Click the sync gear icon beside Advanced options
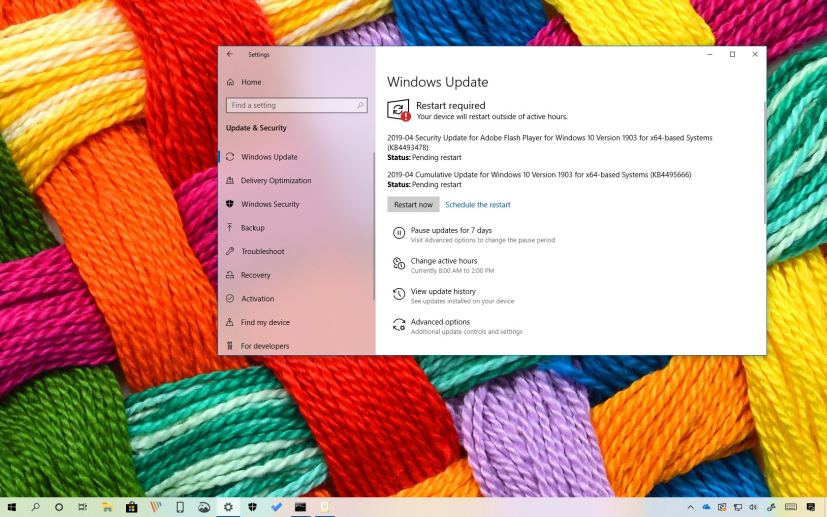Screen dimensions: 827x517 click(399, 324)
